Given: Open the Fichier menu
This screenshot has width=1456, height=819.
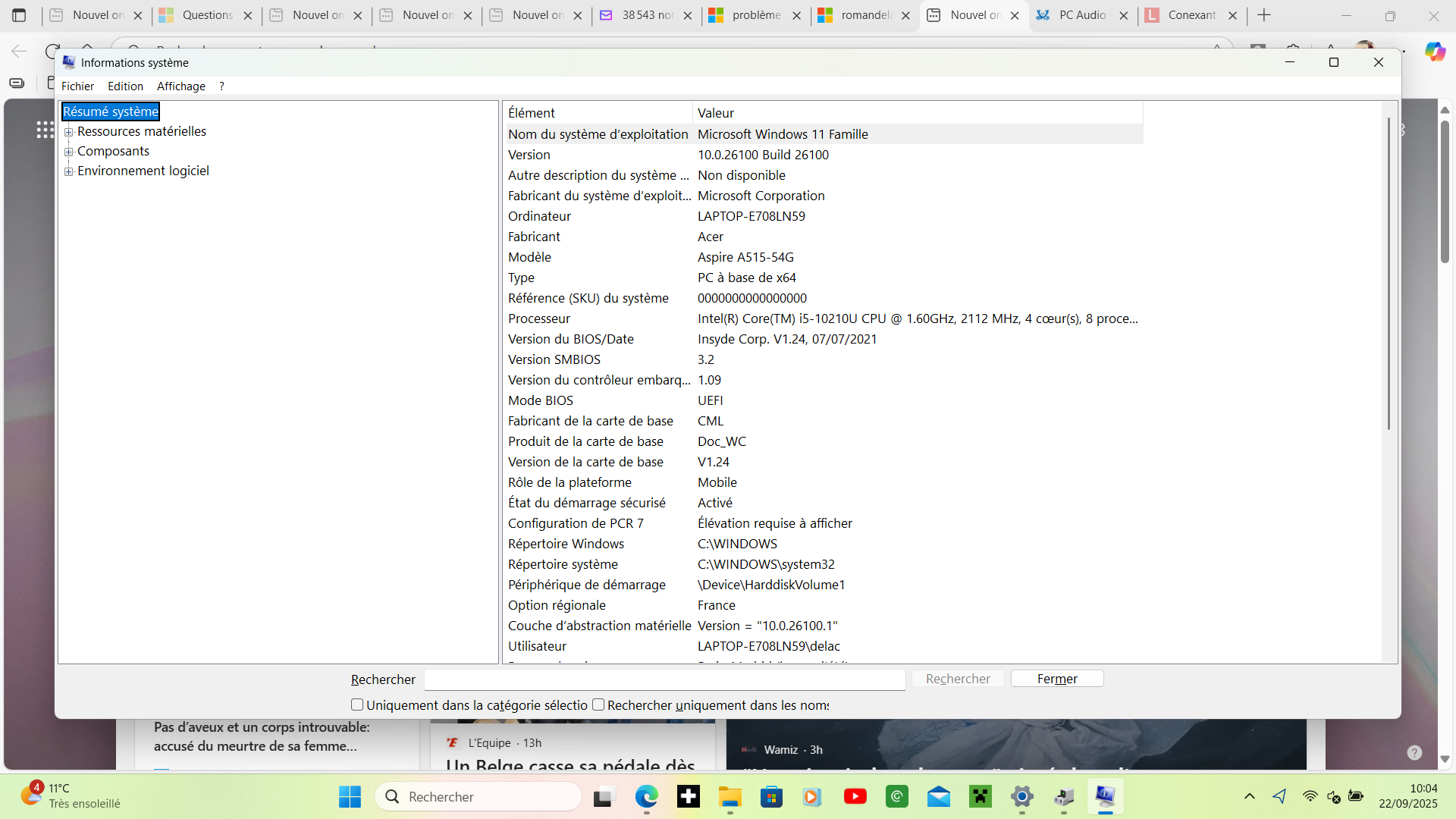Looking at the screenshot, I should 77,86.
